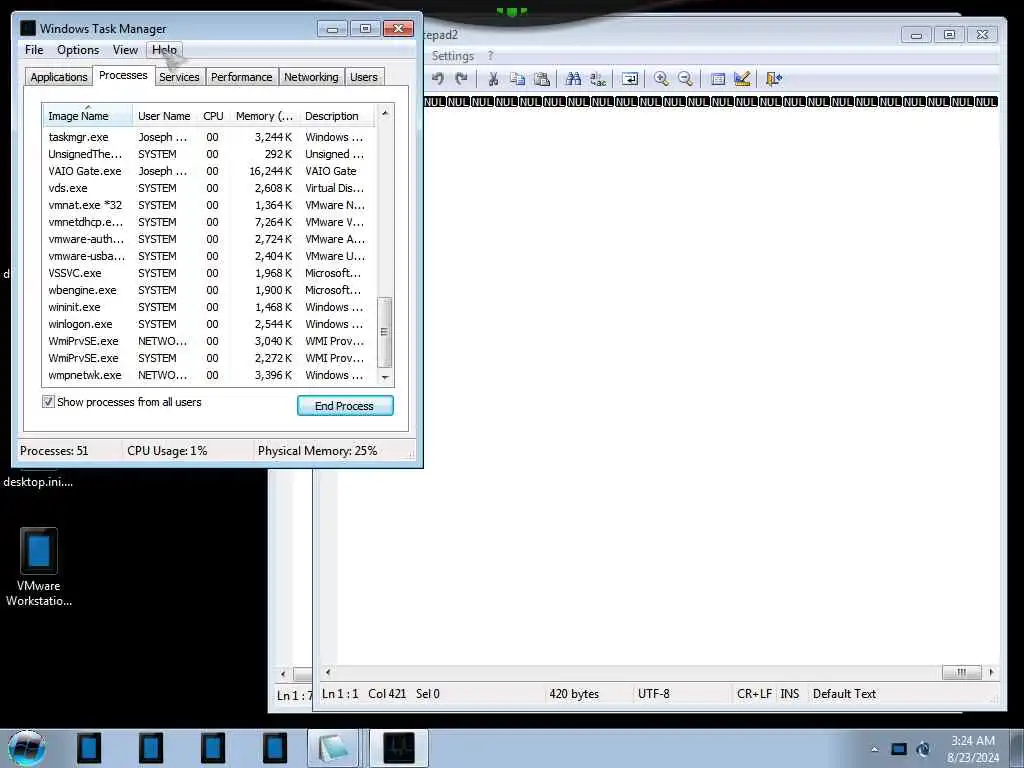Click the Redo icon in Notepad2 toolbar
1024x768 pixels.
tap(461, 79)
